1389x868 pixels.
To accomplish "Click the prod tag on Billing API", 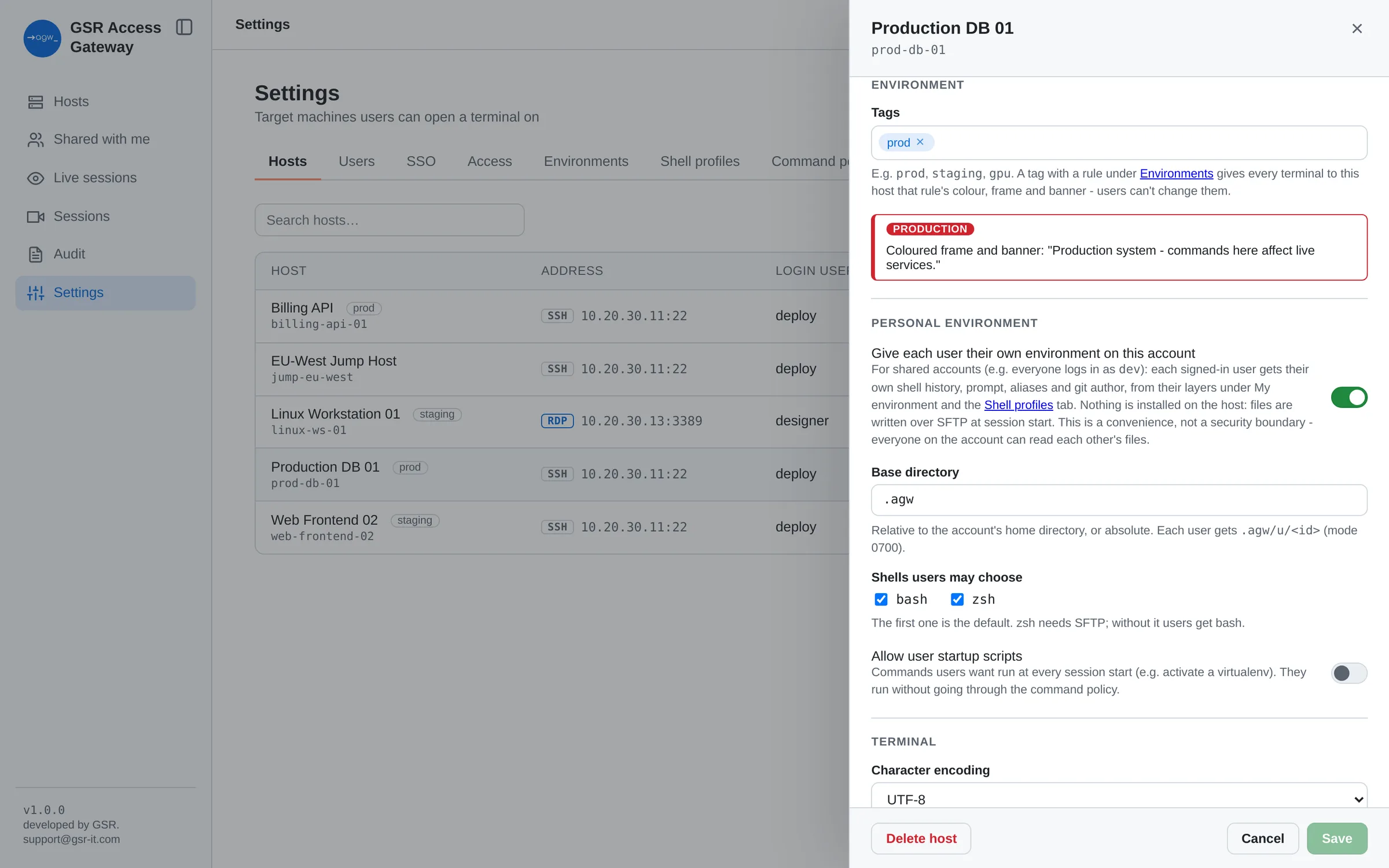I will pyautogui.click(x=363, y=308).
